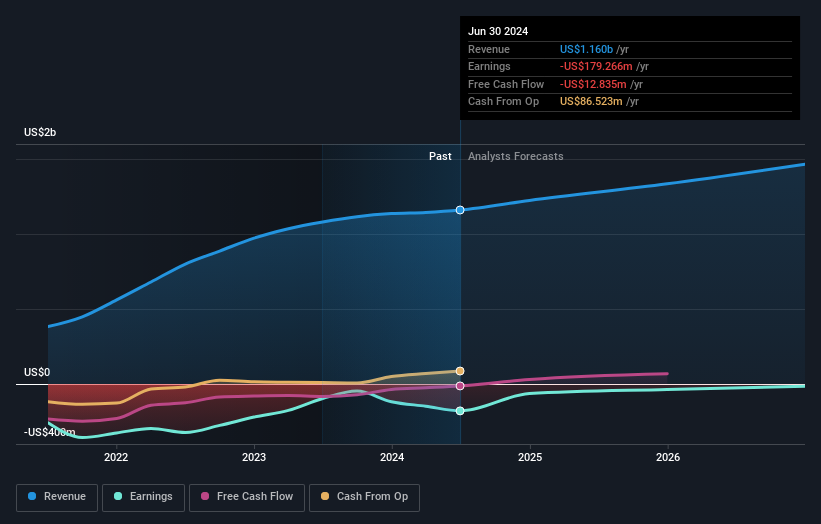This screenshot has height=524, width=821.
Task: Click the 2025 x-axis label
Action: pyautogui.click(x=530, y=457)
